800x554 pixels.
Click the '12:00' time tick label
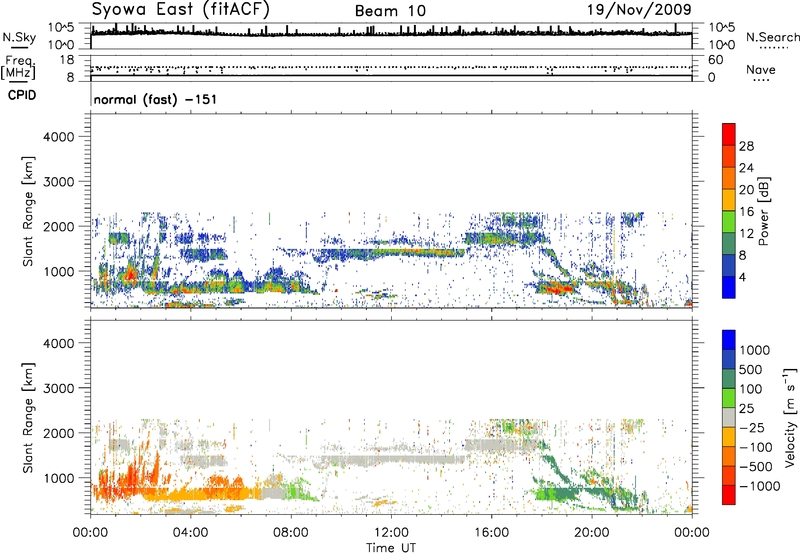391,533
